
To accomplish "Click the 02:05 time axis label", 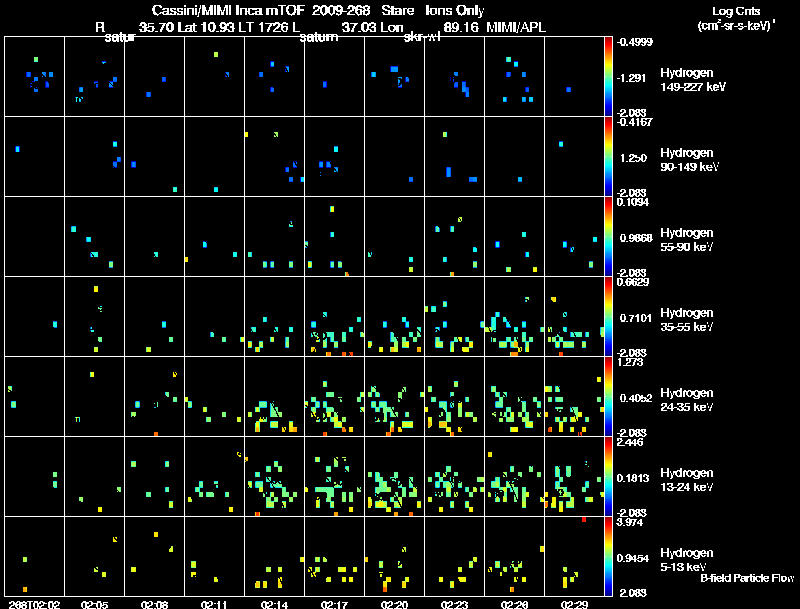I will tap(94, 604).
